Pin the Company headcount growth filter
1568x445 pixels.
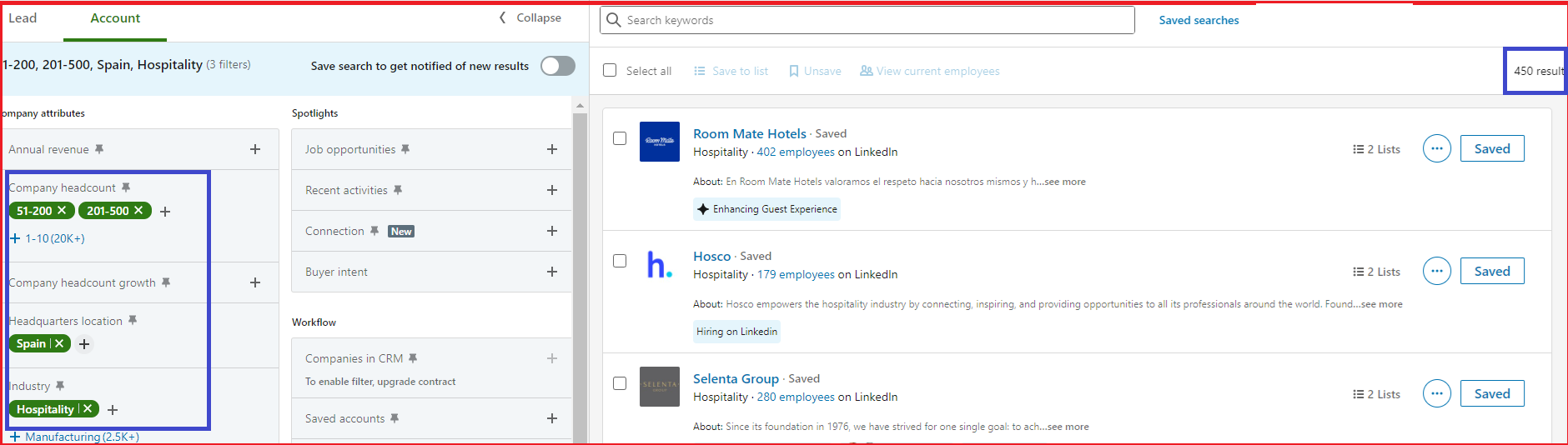[x=166, y=282]
